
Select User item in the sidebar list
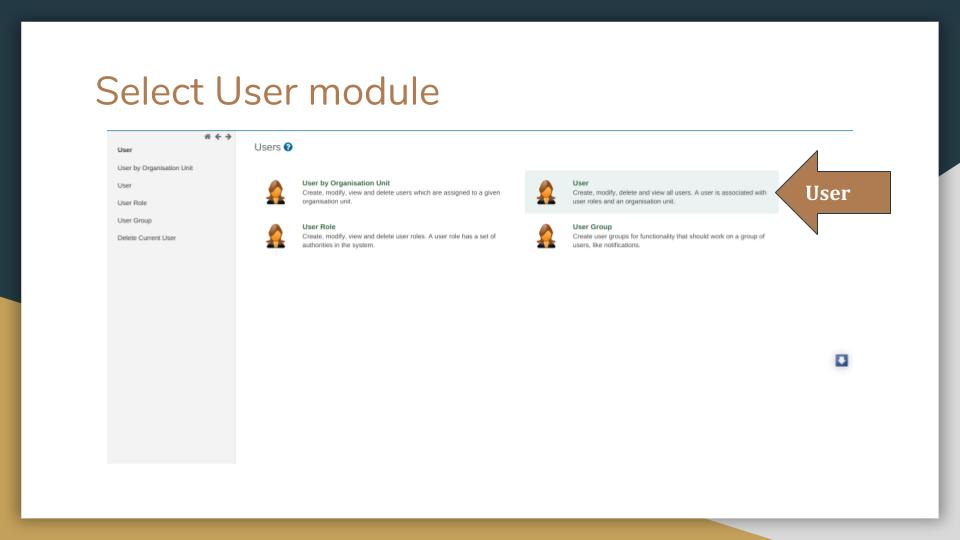pyautogui.click(x=124, y=186)
